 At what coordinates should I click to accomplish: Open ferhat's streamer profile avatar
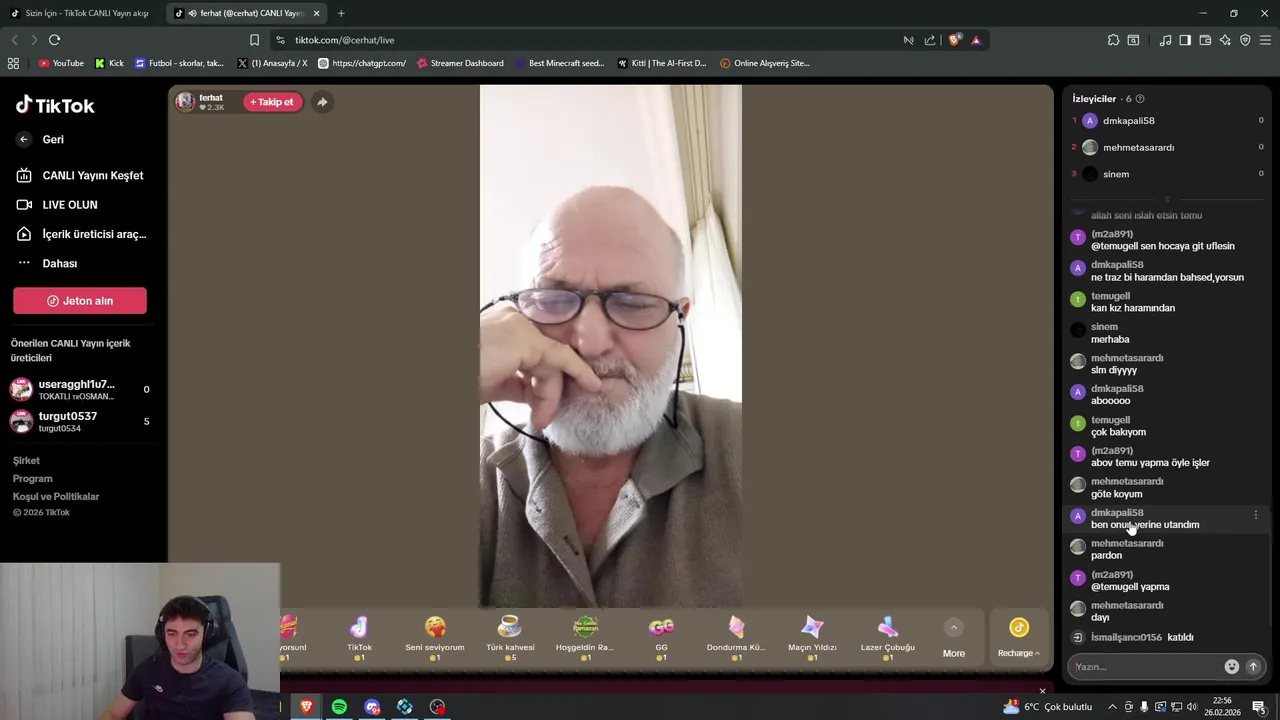pyautogui.click(x=185, y=101)
